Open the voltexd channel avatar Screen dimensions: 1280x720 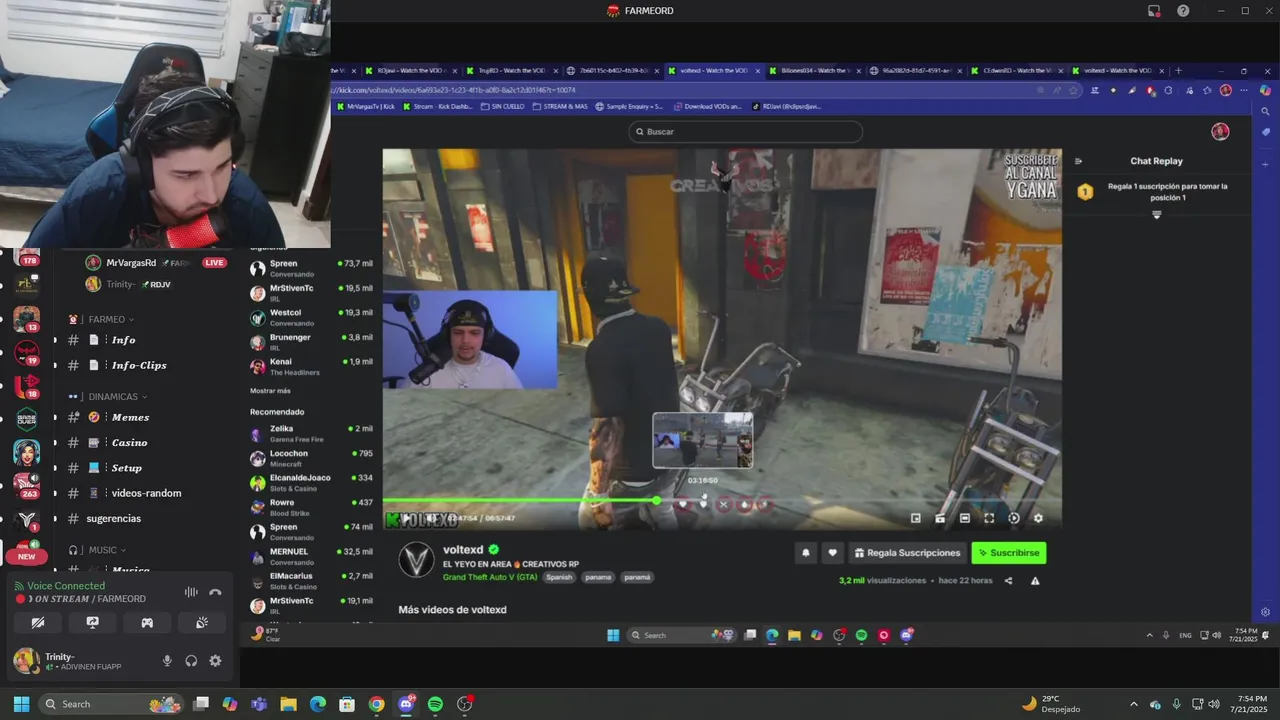(416, 560)
